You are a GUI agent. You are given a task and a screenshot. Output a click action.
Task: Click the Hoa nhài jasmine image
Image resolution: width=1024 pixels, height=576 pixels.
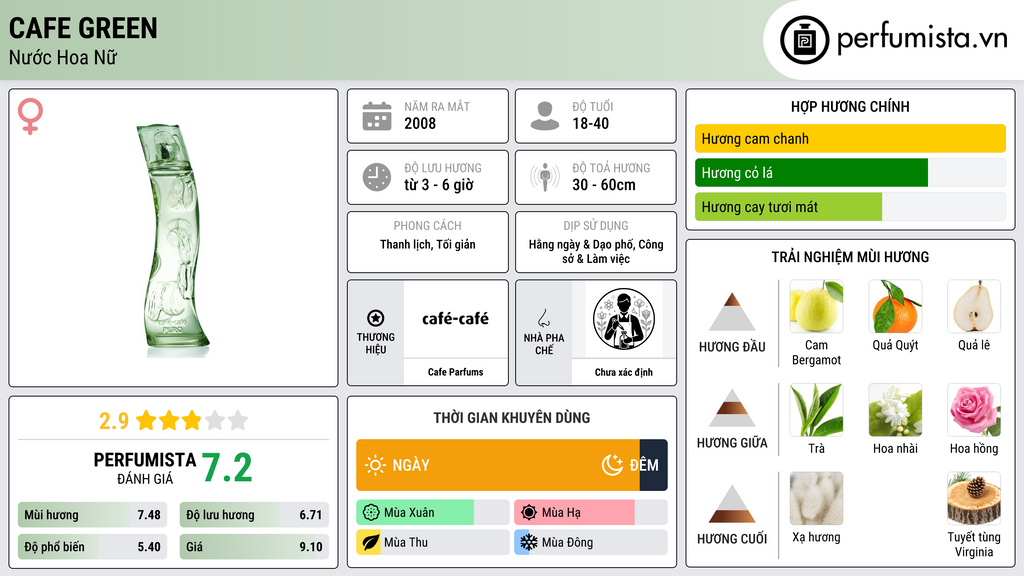click(x=895, y=409)
